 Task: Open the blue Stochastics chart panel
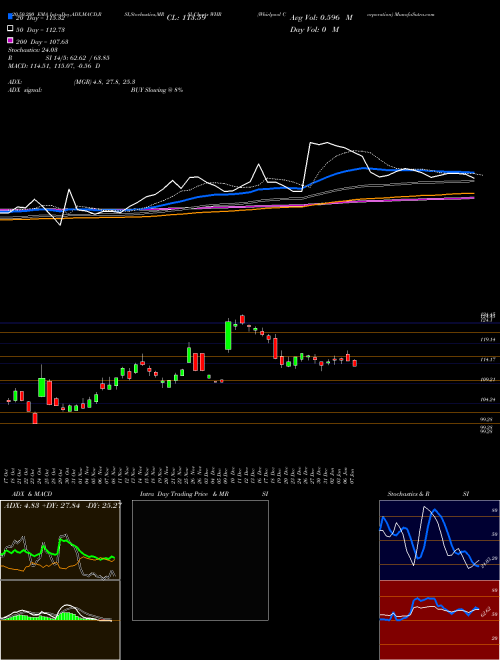coord(439,540)
